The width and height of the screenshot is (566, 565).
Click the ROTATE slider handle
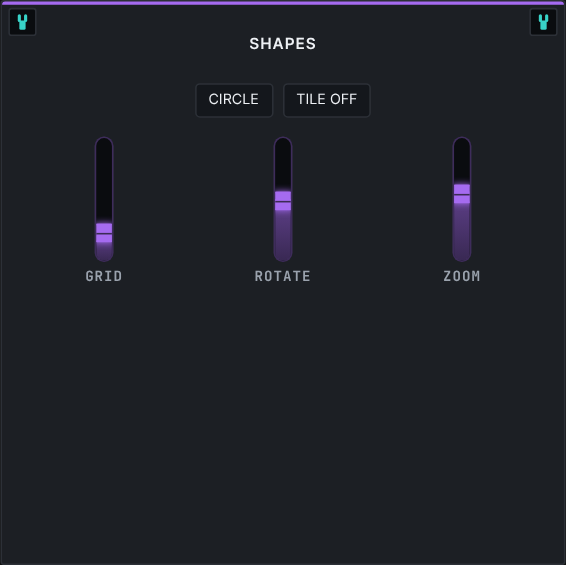point(283,201)
